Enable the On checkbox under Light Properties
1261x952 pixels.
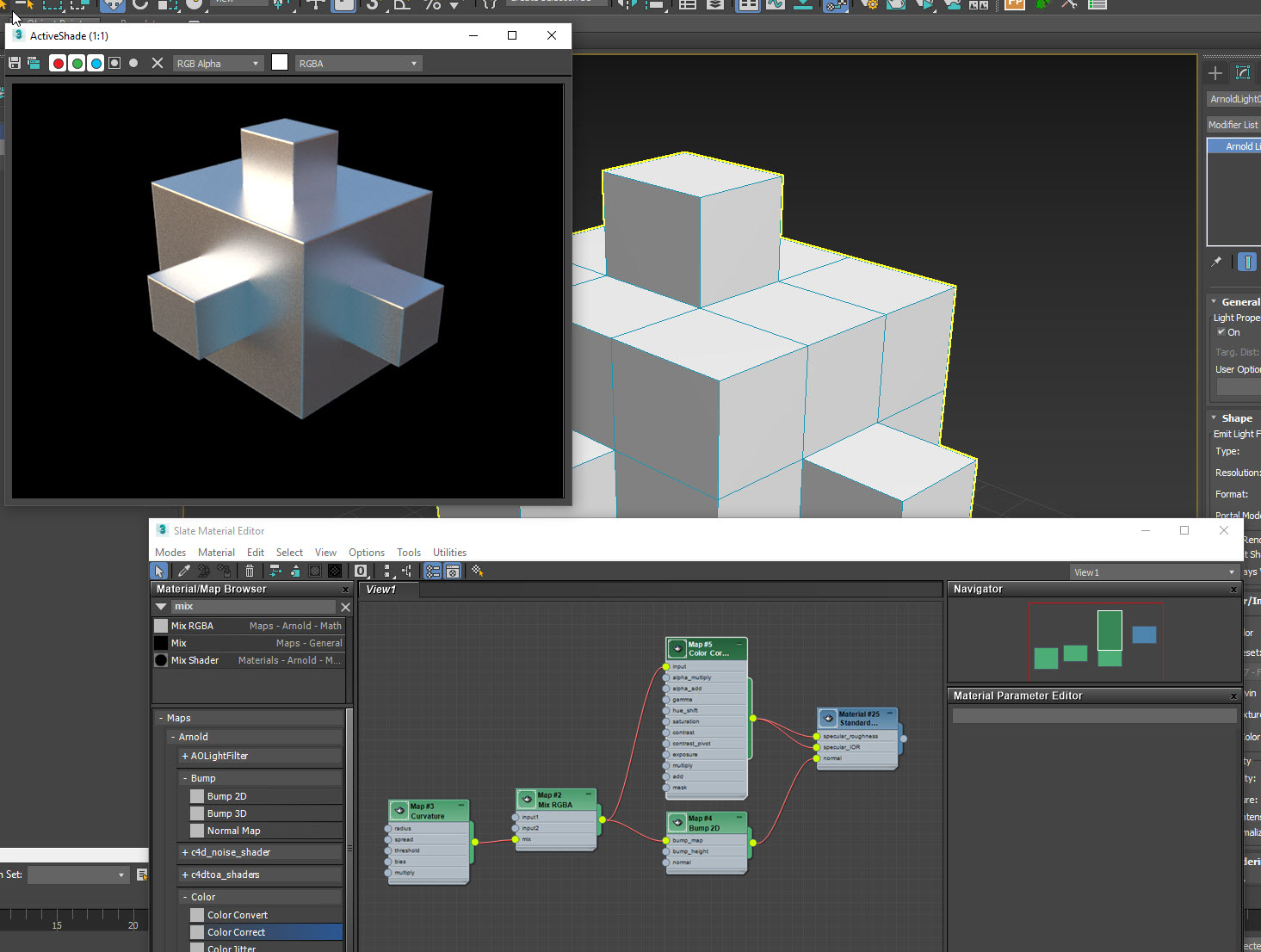coord(1221,332)
